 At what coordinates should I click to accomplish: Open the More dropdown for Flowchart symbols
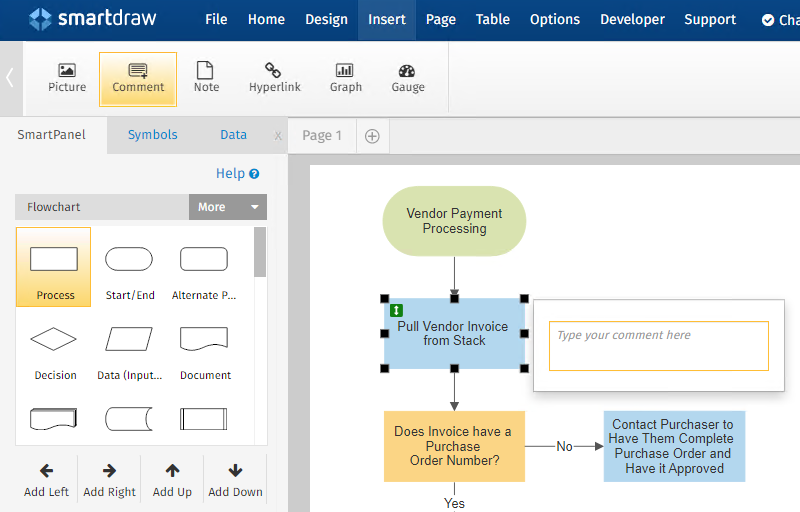click(x=227, y=207)
